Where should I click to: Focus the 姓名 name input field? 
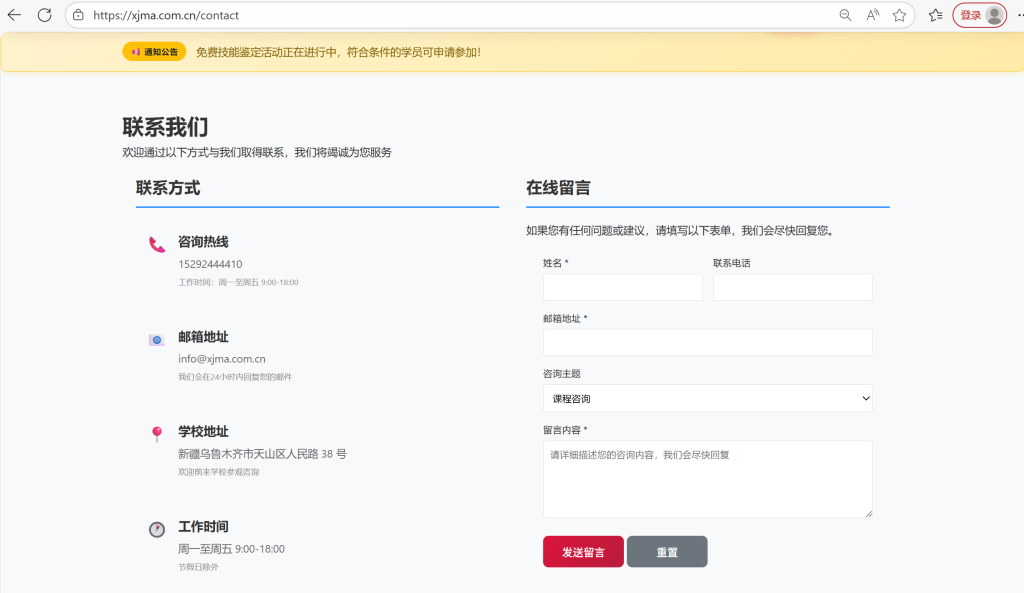(622, 288)
